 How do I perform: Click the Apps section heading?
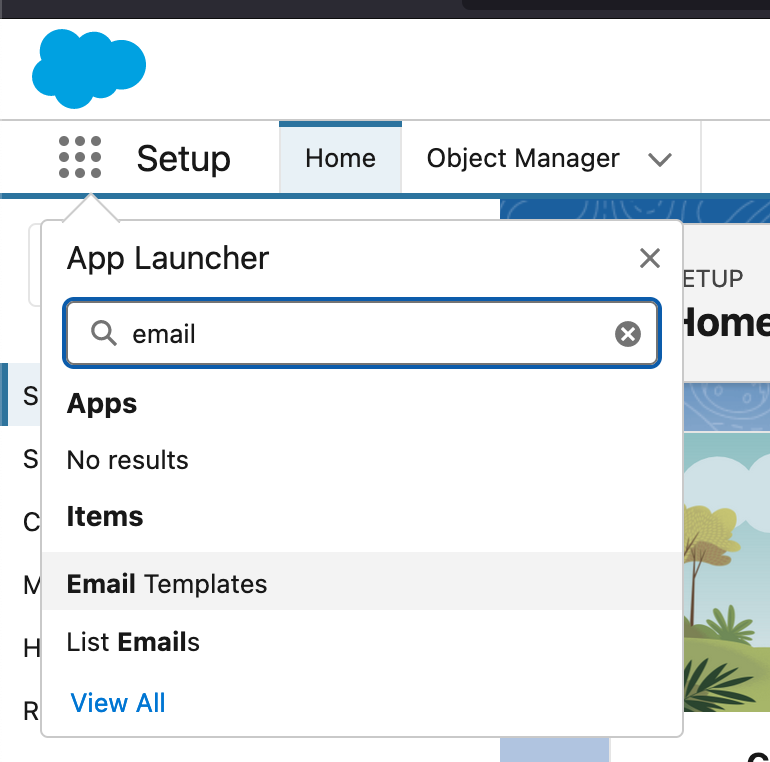(102, 404)
